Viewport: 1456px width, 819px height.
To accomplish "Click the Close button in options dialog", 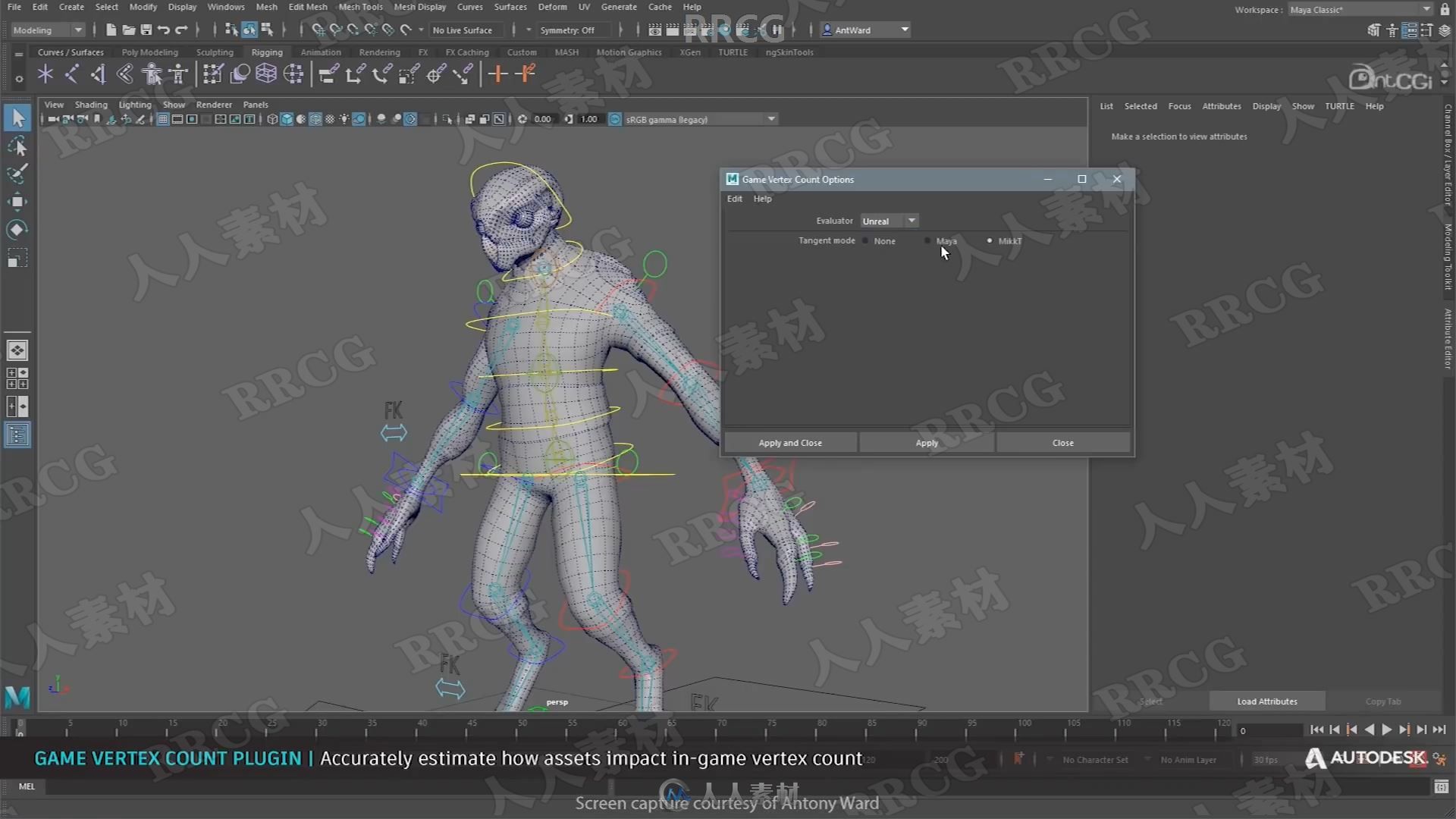I will click(1062, 443).
